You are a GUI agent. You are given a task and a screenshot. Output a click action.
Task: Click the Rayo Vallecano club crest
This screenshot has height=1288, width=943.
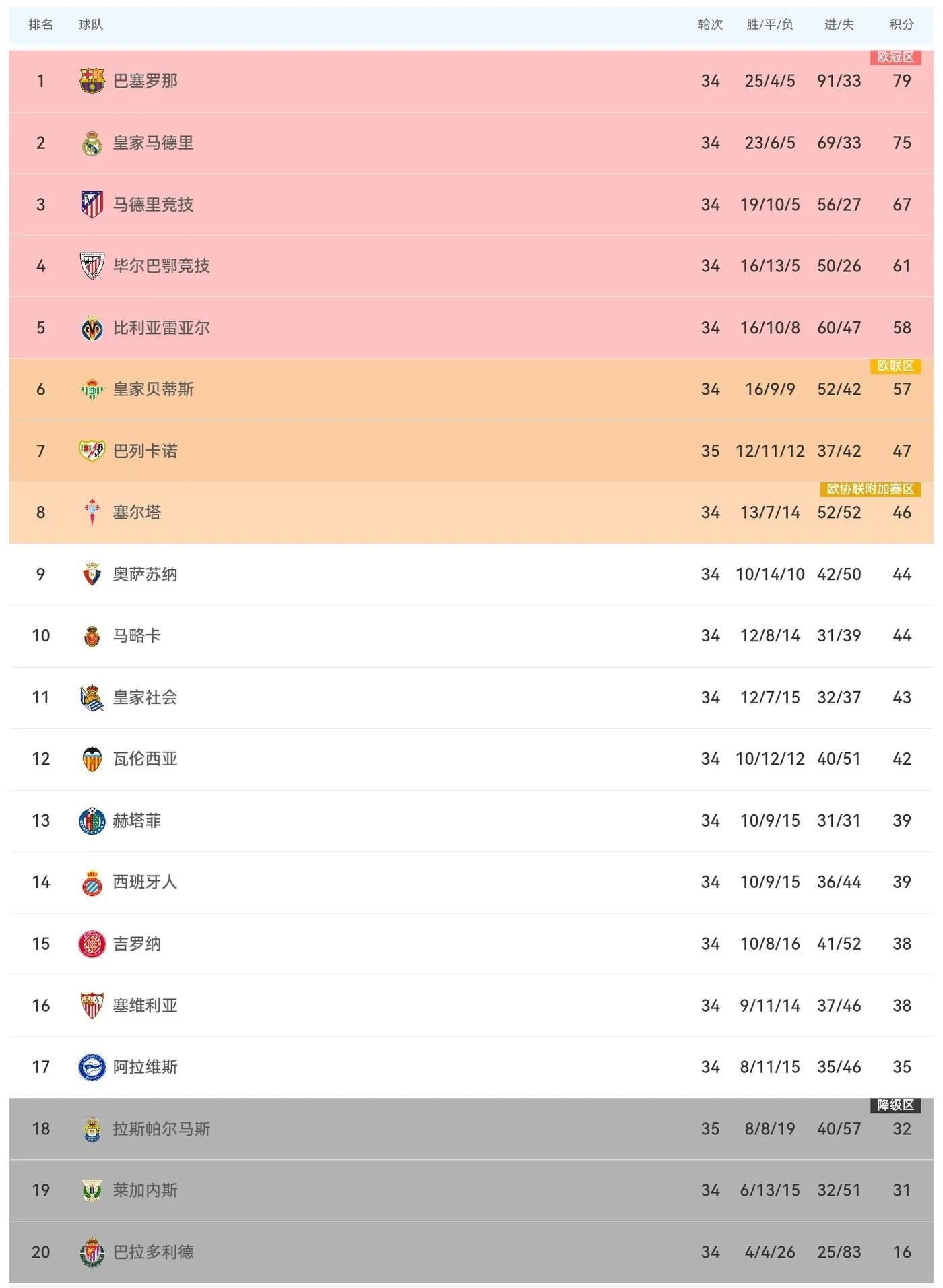92,451
